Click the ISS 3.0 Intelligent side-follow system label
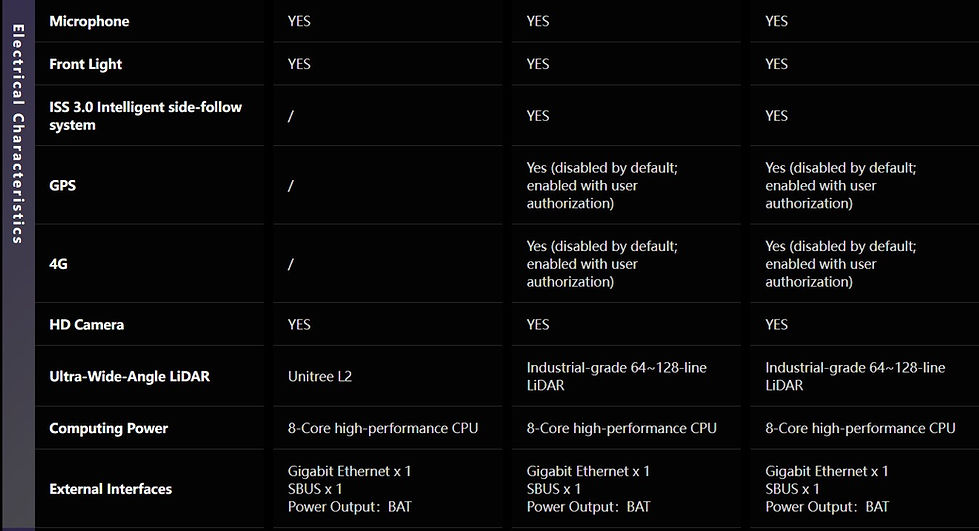Image resolution: width=979 pixels, height=531 pixels. pos(145,116)
